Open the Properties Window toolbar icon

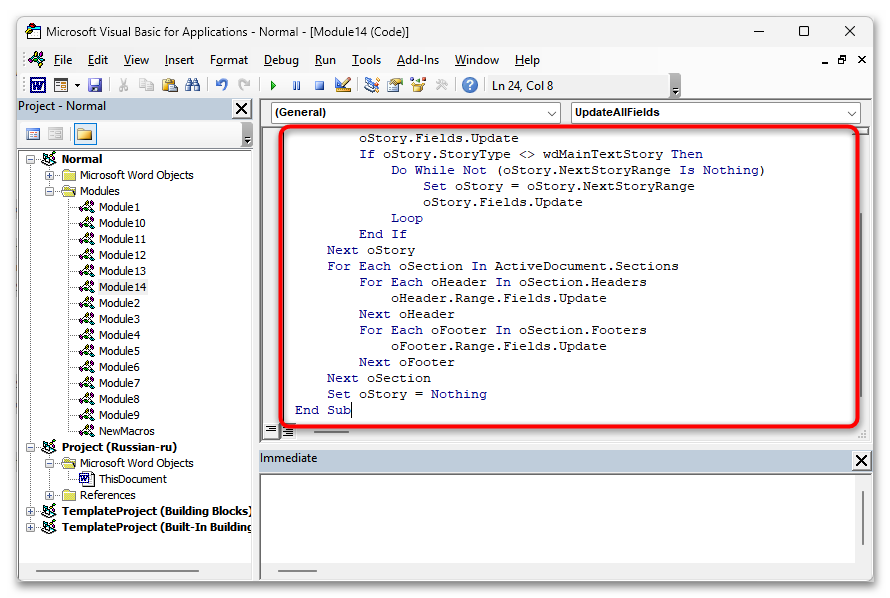point(395,86)
